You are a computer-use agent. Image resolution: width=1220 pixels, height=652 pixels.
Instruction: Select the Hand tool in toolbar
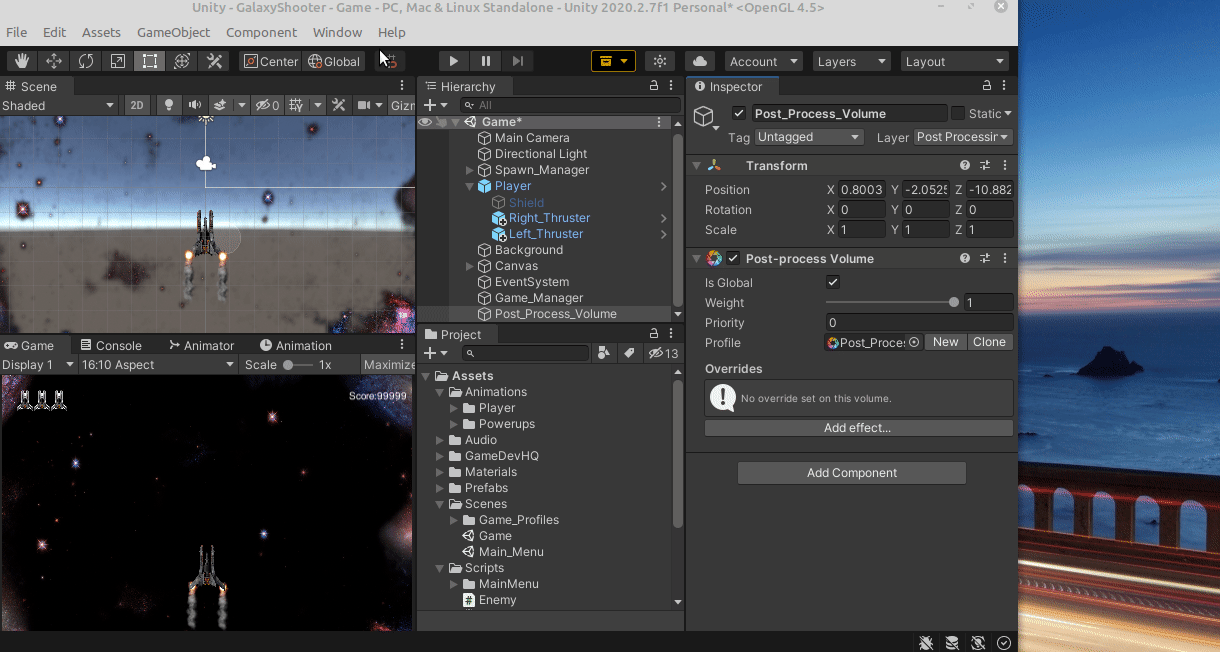point(21,61)
